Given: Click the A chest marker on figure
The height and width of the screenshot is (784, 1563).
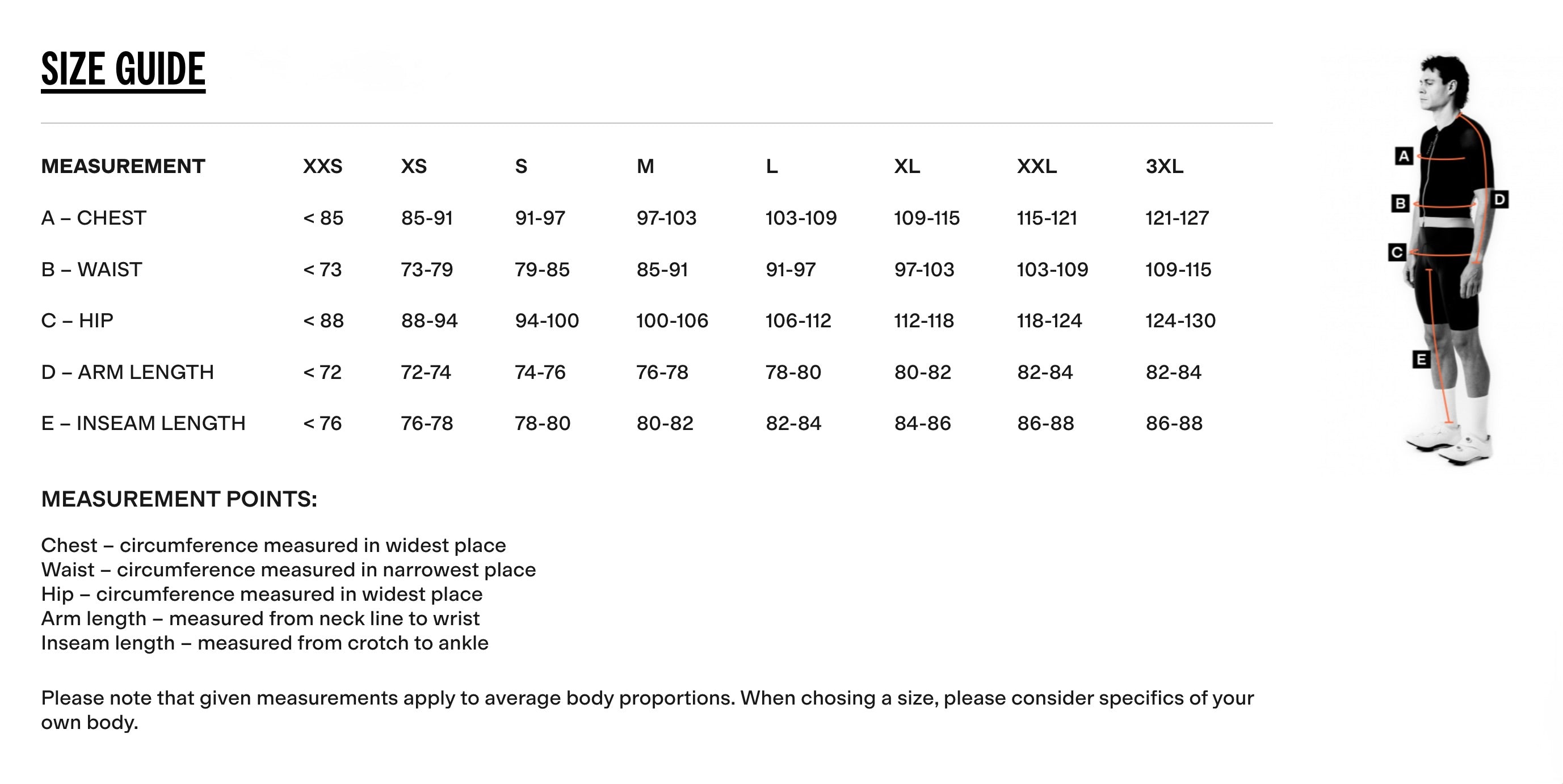Looking at the screenshot, I should [1404, 156].
